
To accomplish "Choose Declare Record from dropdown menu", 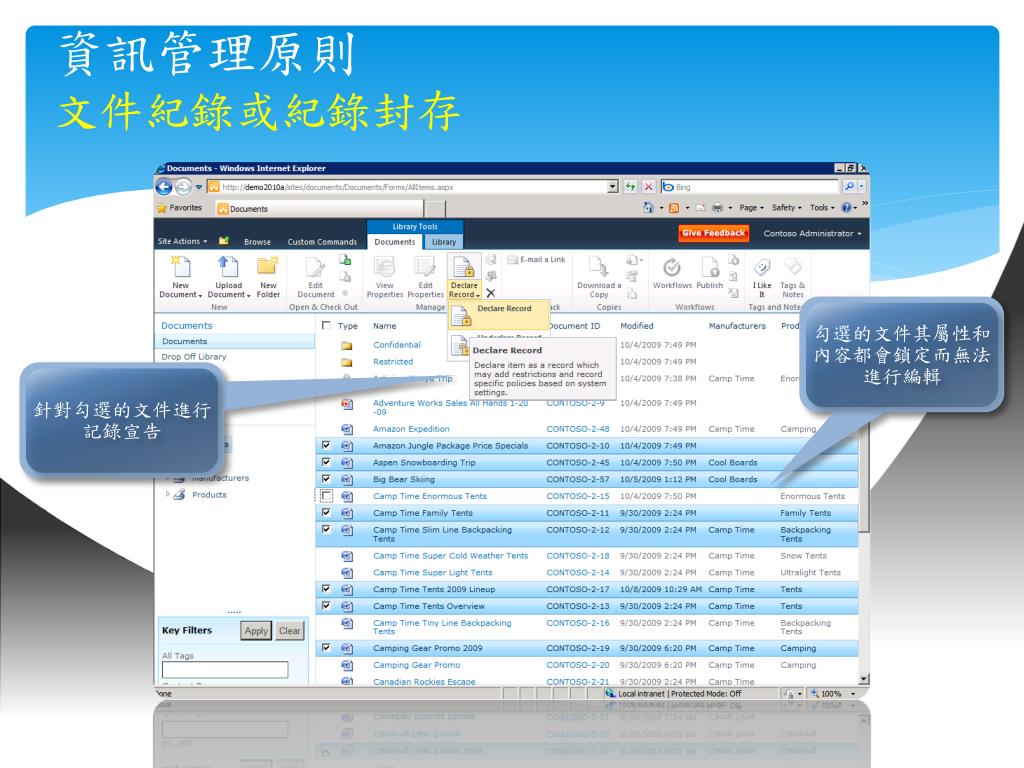I will (499, 315).
